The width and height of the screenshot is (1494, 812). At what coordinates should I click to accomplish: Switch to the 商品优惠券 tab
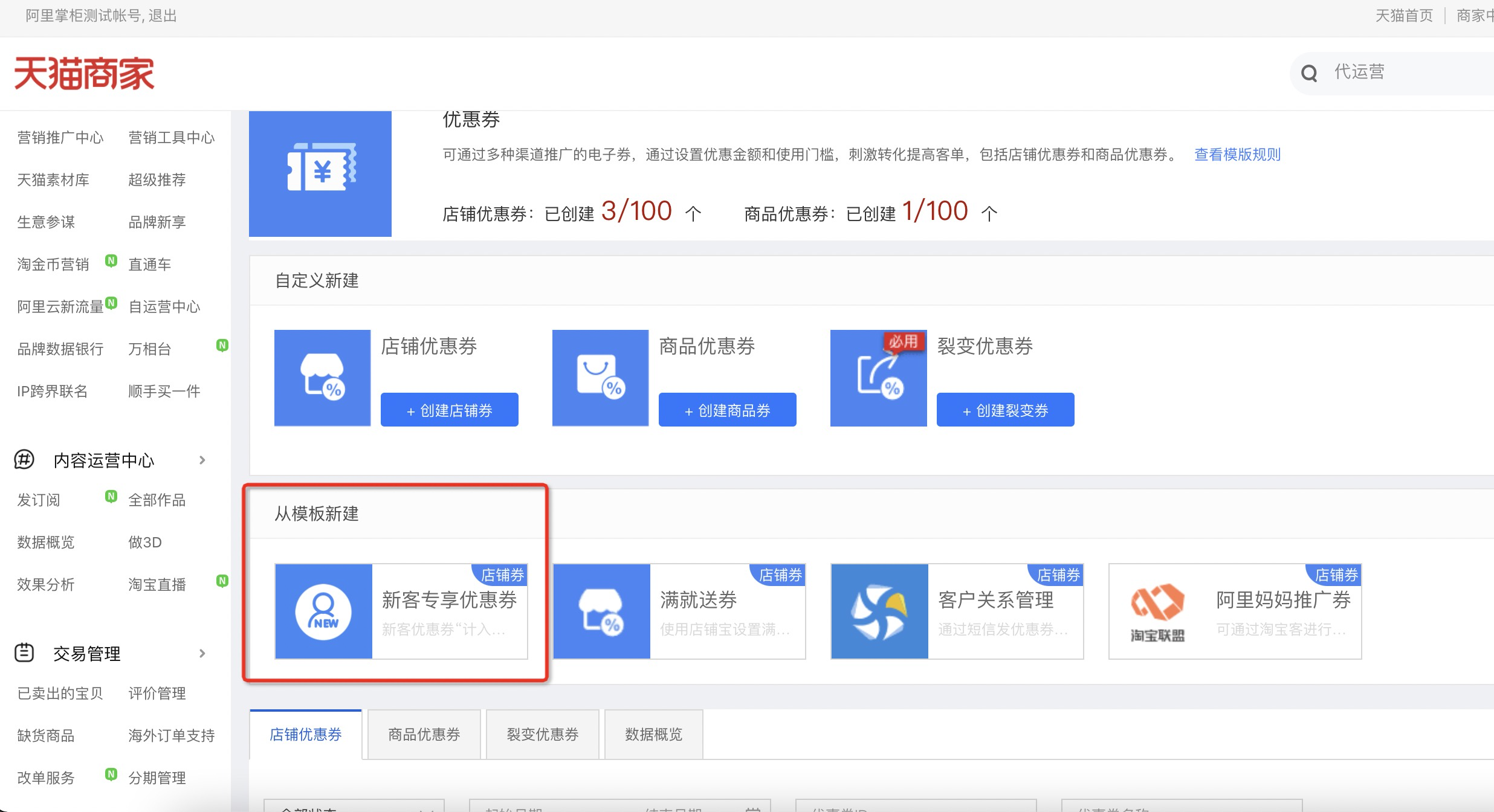click(x=424, y=734)
